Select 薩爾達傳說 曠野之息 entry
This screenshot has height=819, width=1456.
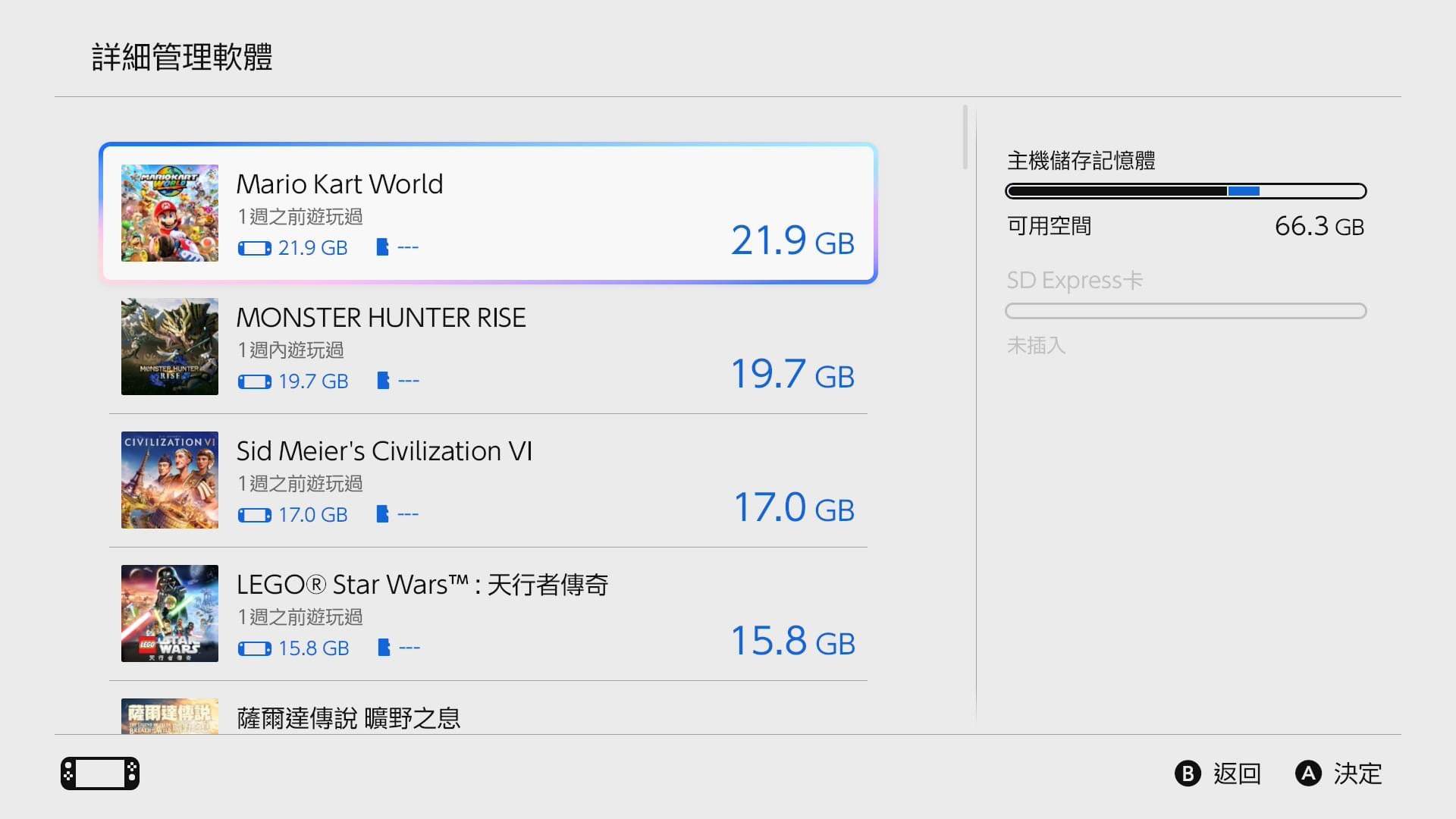click(x=348, y=718)
